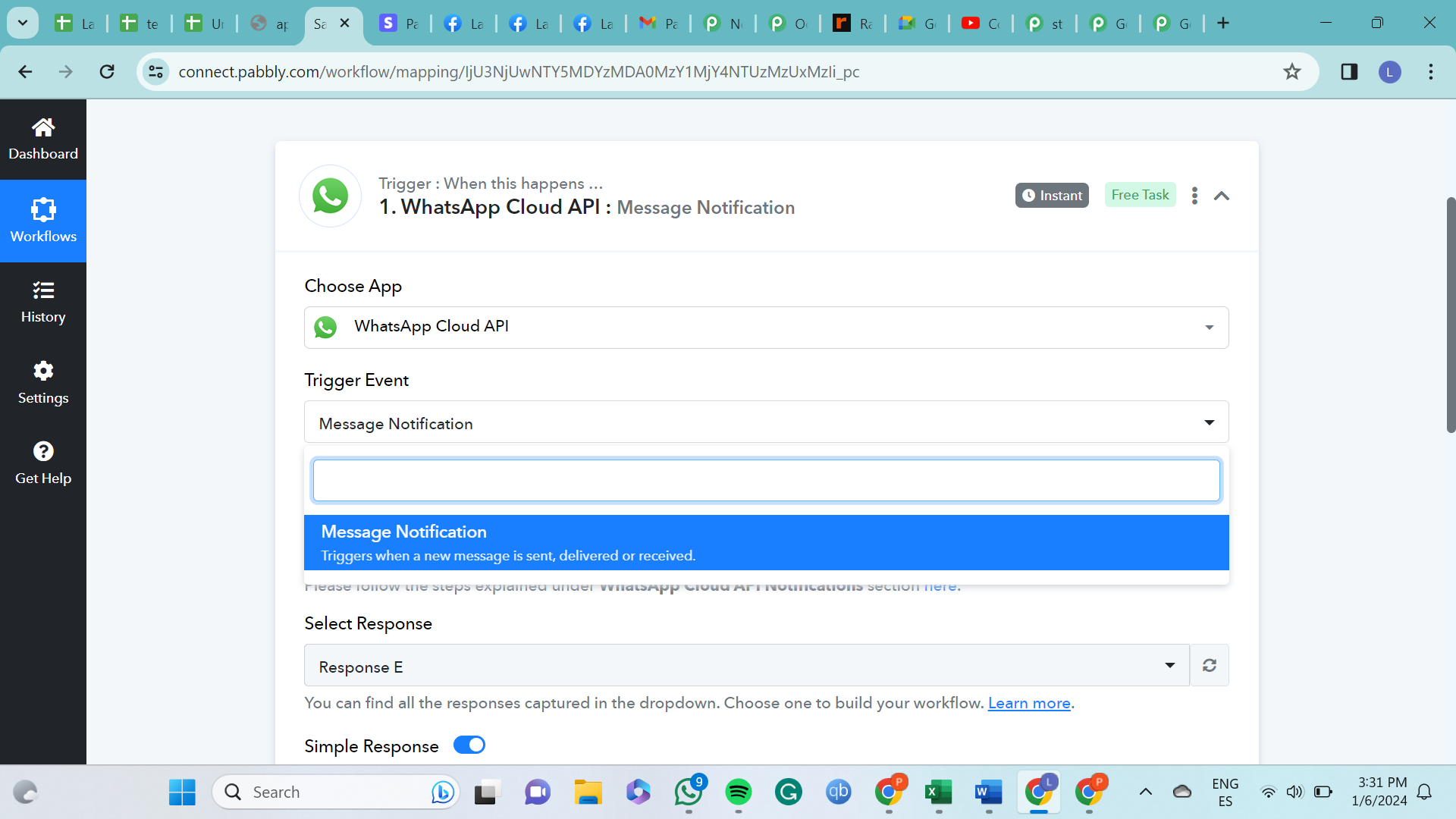1456x819 pixels.
Task: Open the trigger step three-dot options menu
Action: pos(1194,196)
